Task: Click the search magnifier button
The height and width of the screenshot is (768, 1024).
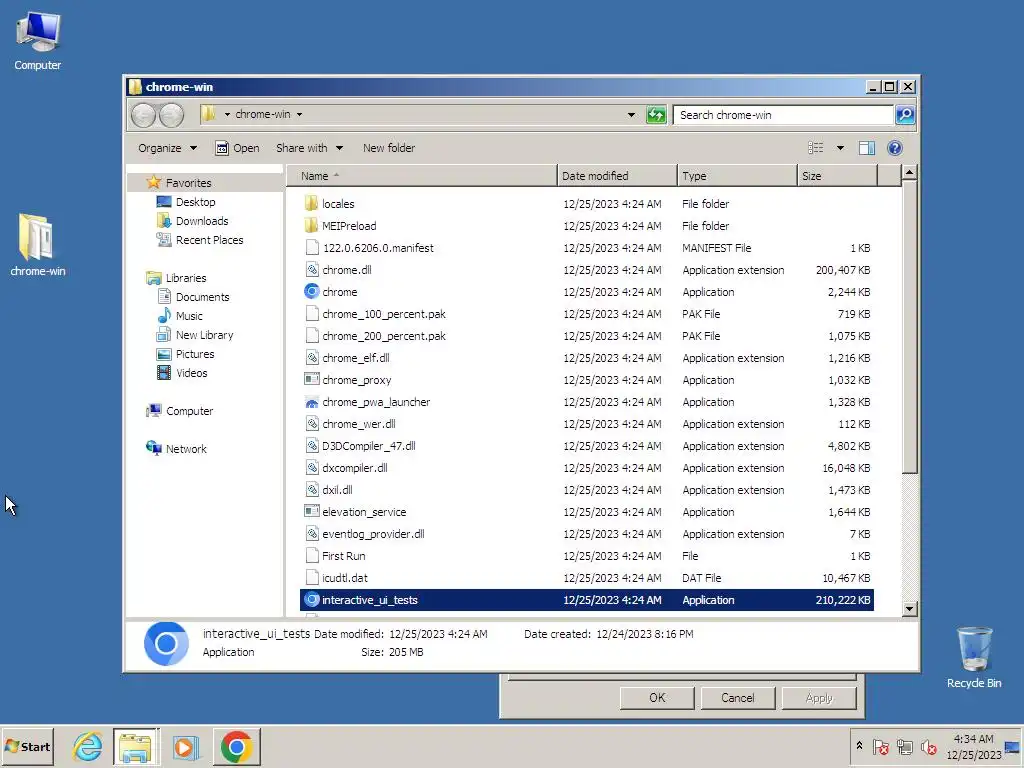Action: [x=905, y=115]
